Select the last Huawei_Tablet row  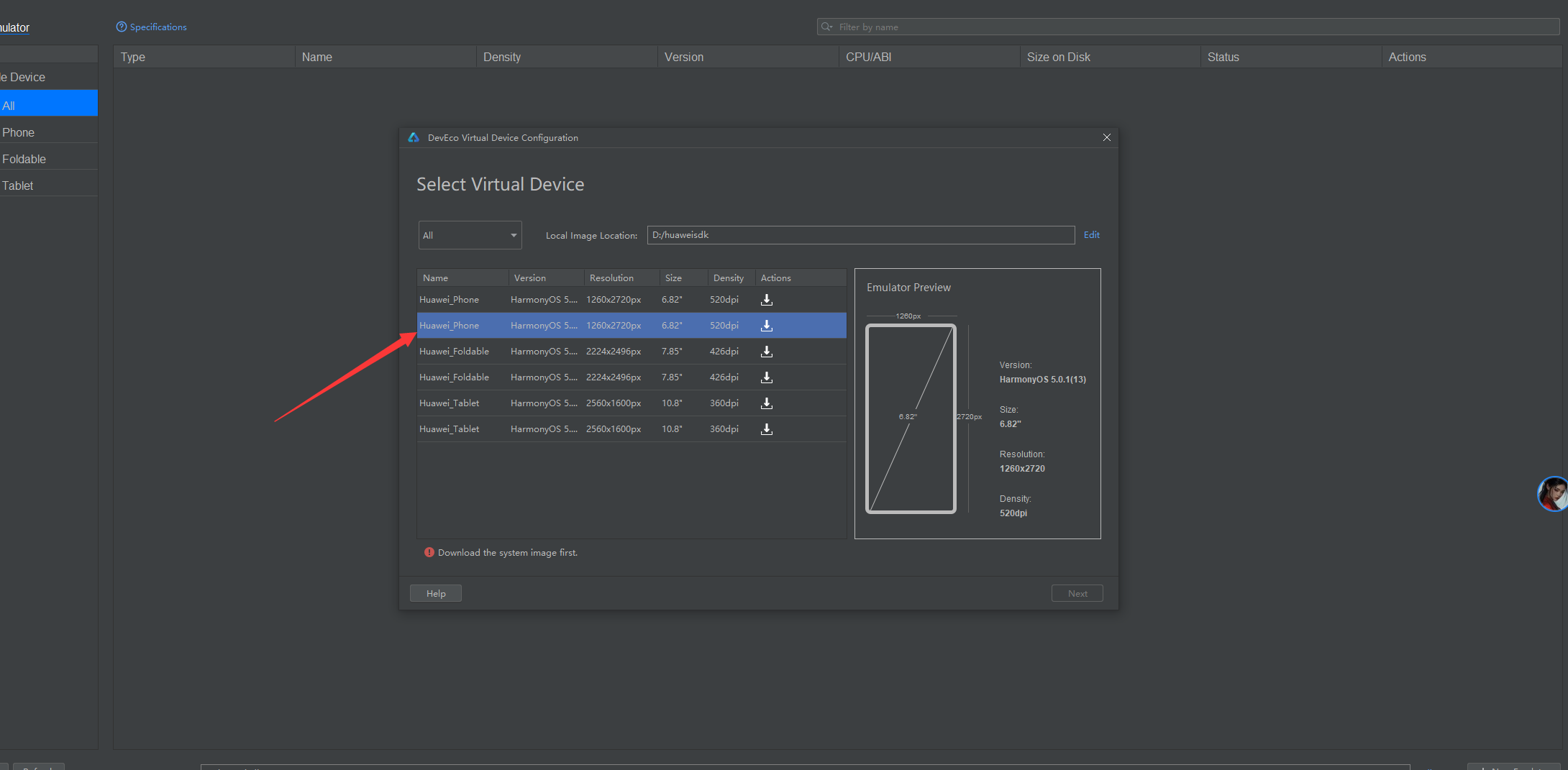632,429
